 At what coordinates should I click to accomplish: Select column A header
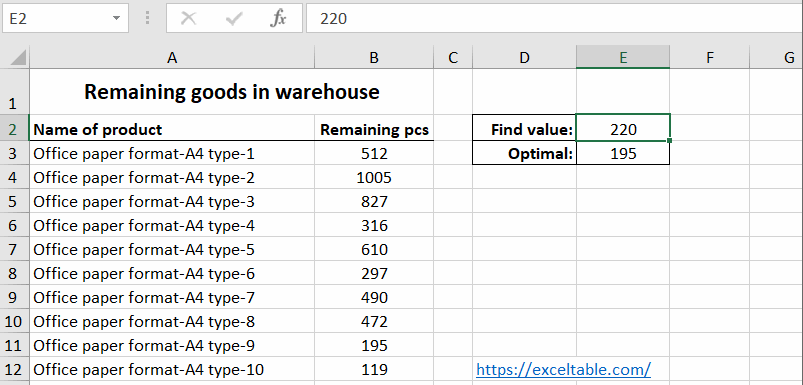click(172, 57)
